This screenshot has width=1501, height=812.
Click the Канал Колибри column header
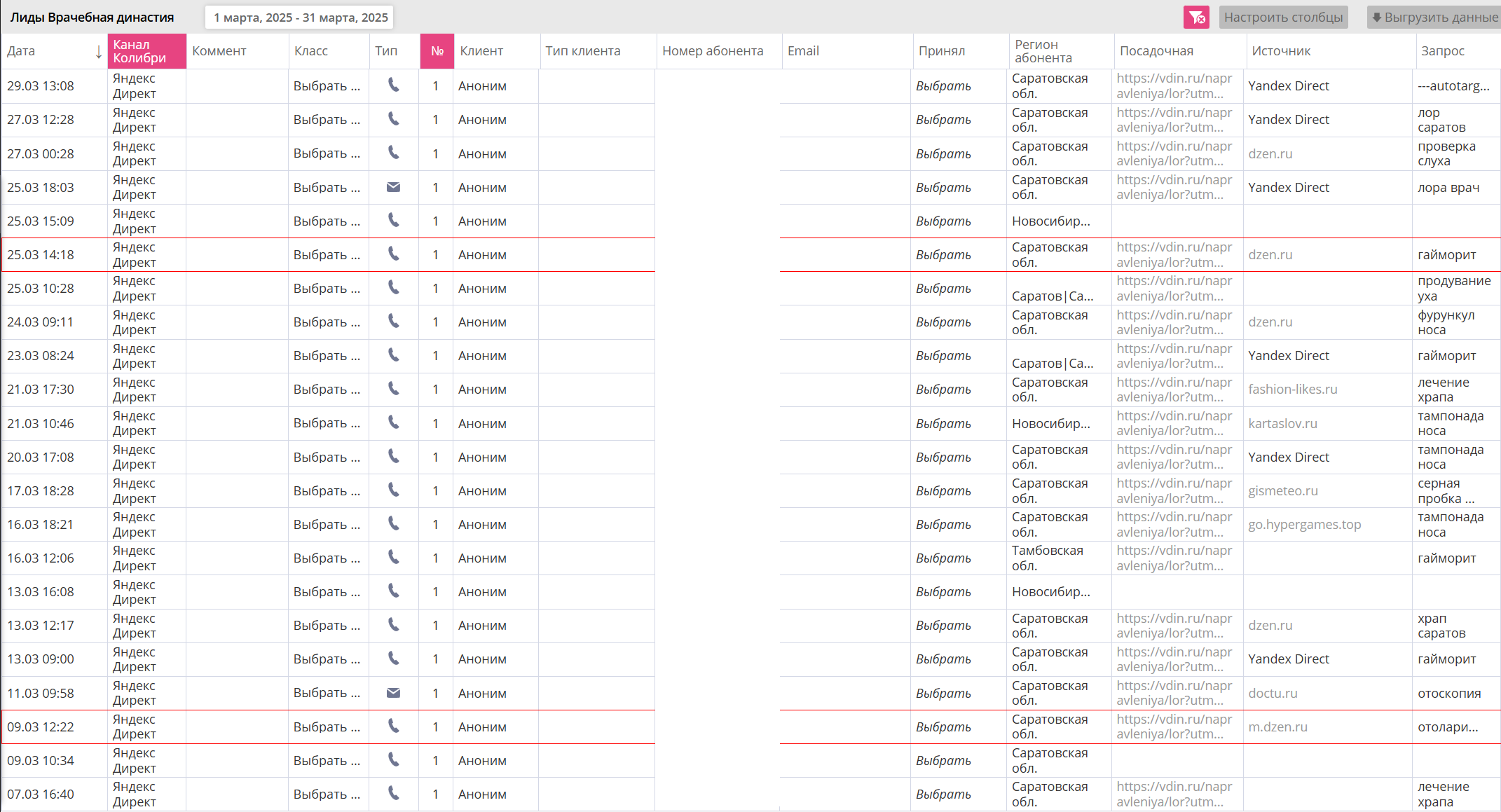pyautogui.click(x=147, y=51)
